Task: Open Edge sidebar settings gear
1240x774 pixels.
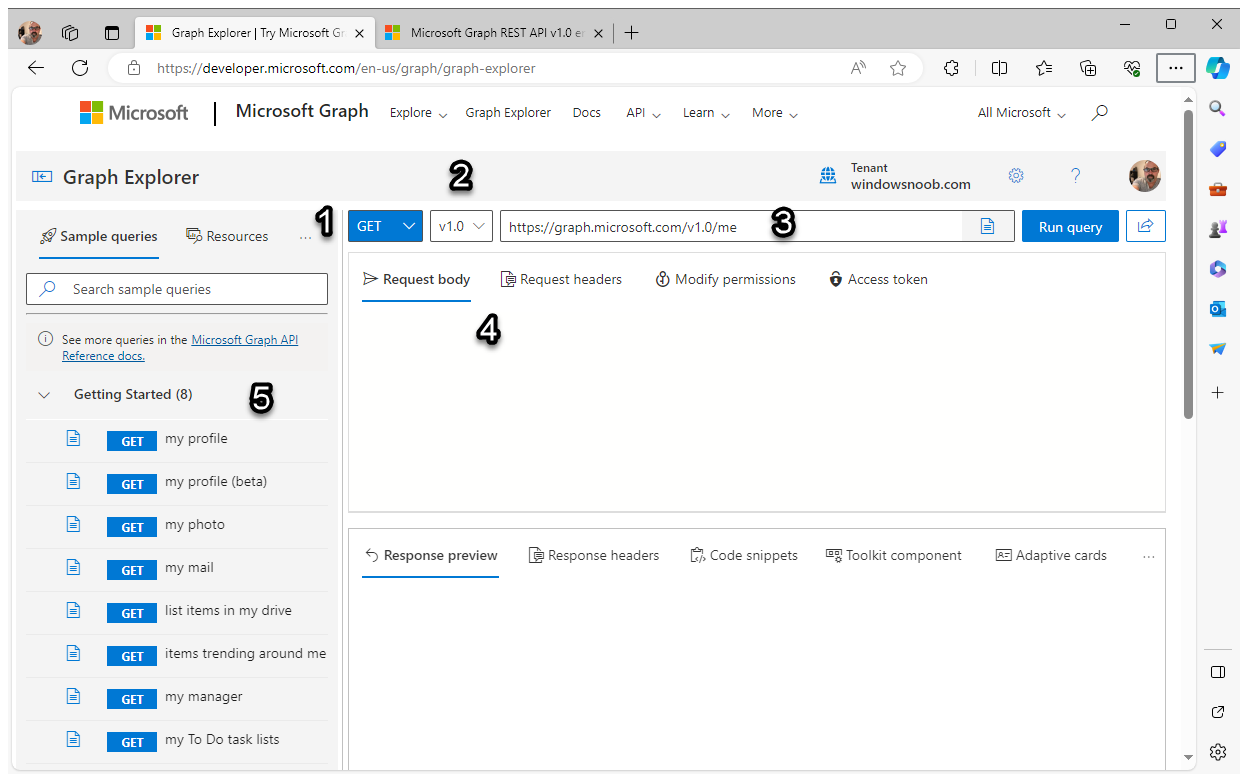Action: 1217,752
